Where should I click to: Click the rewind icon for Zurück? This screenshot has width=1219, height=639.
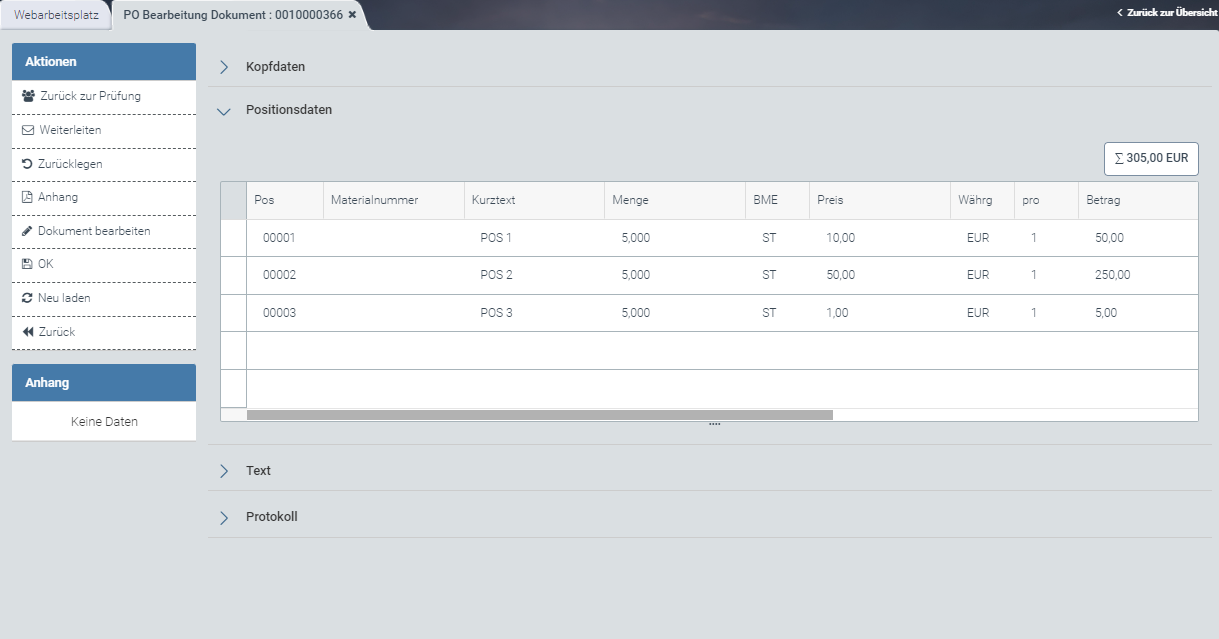(x=28, y=332)
